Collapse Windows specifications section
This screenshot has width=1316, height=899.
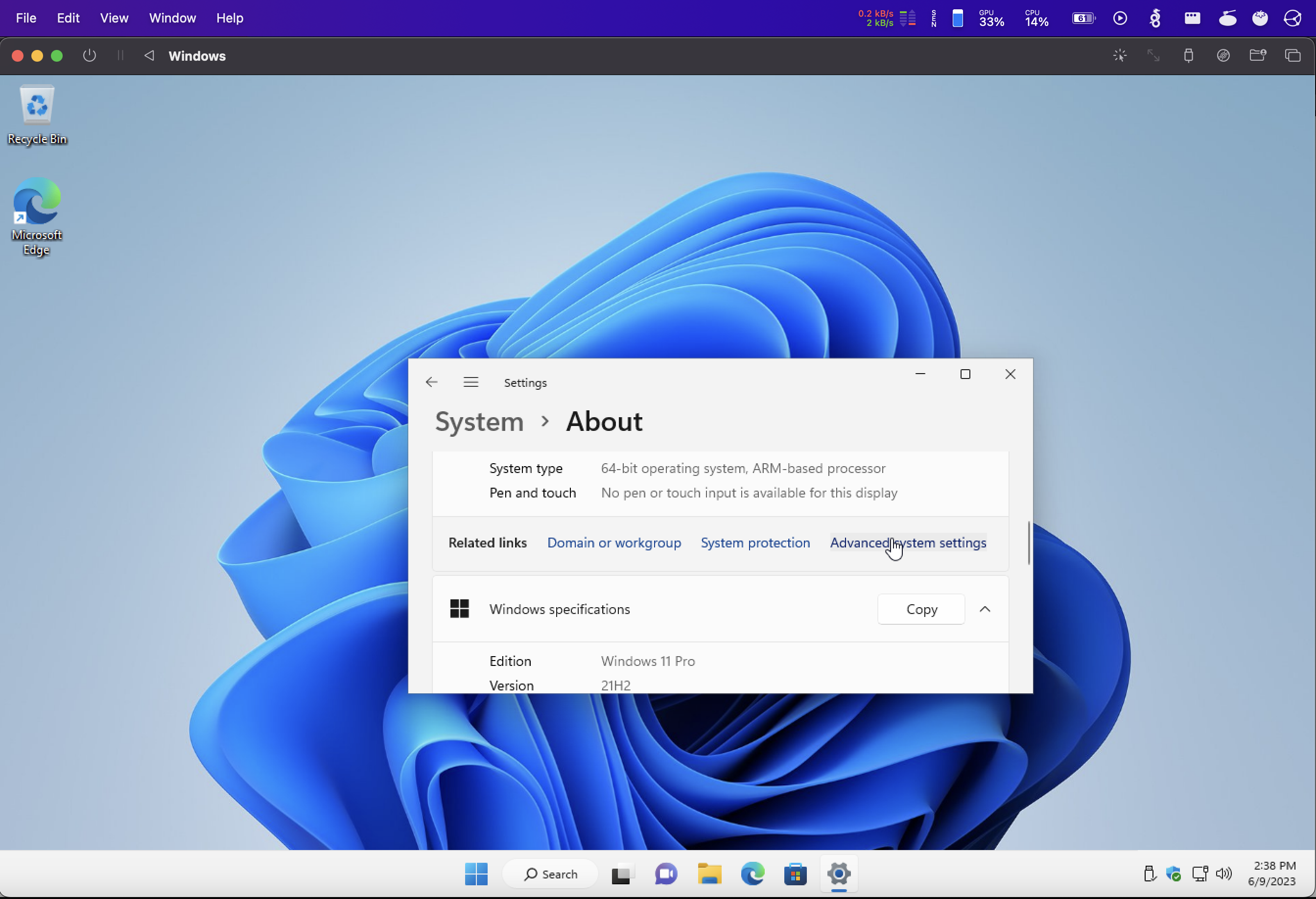[985, 609]
